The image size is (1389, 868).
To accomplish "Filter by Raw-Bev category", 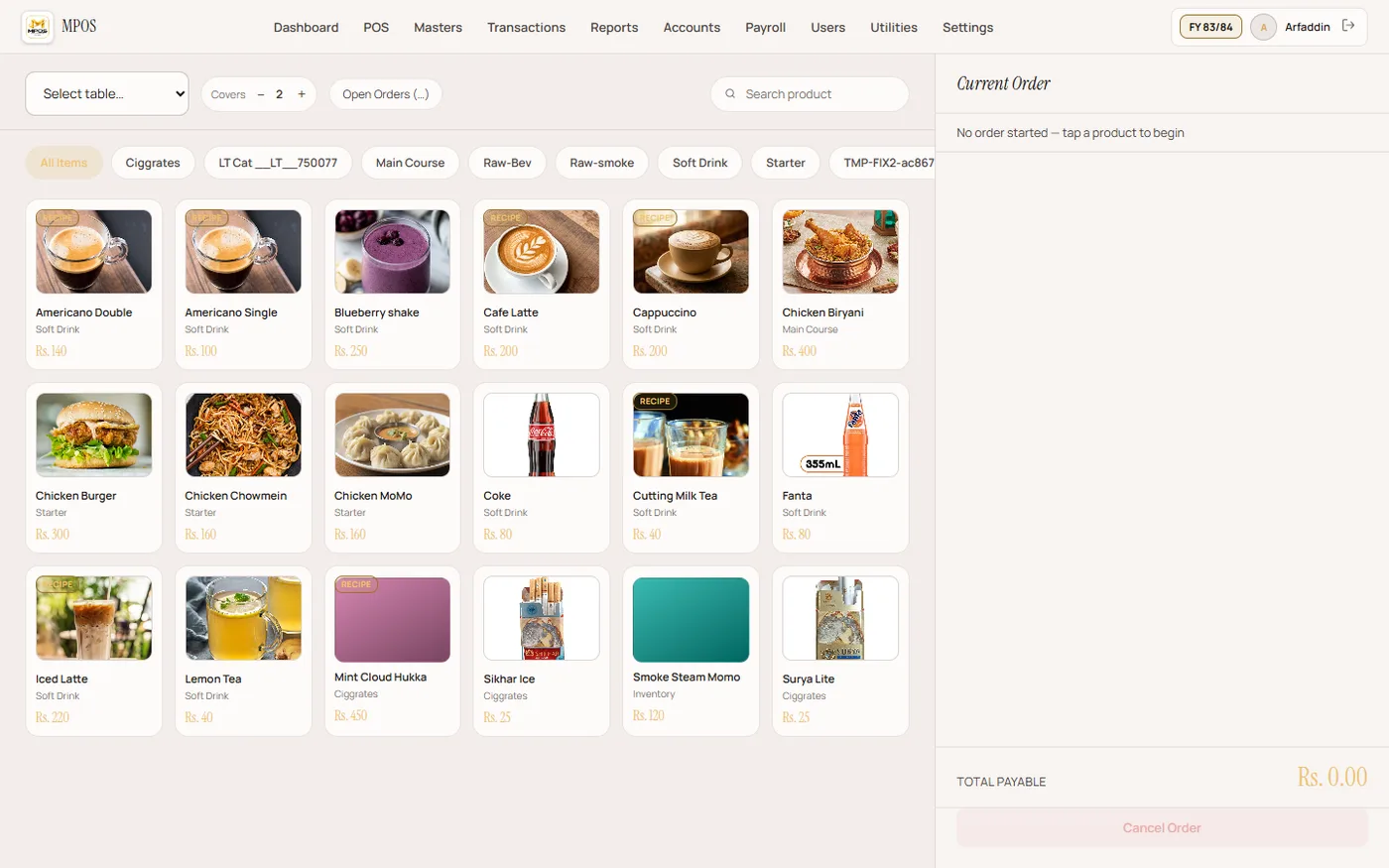I will pos(507,163).
